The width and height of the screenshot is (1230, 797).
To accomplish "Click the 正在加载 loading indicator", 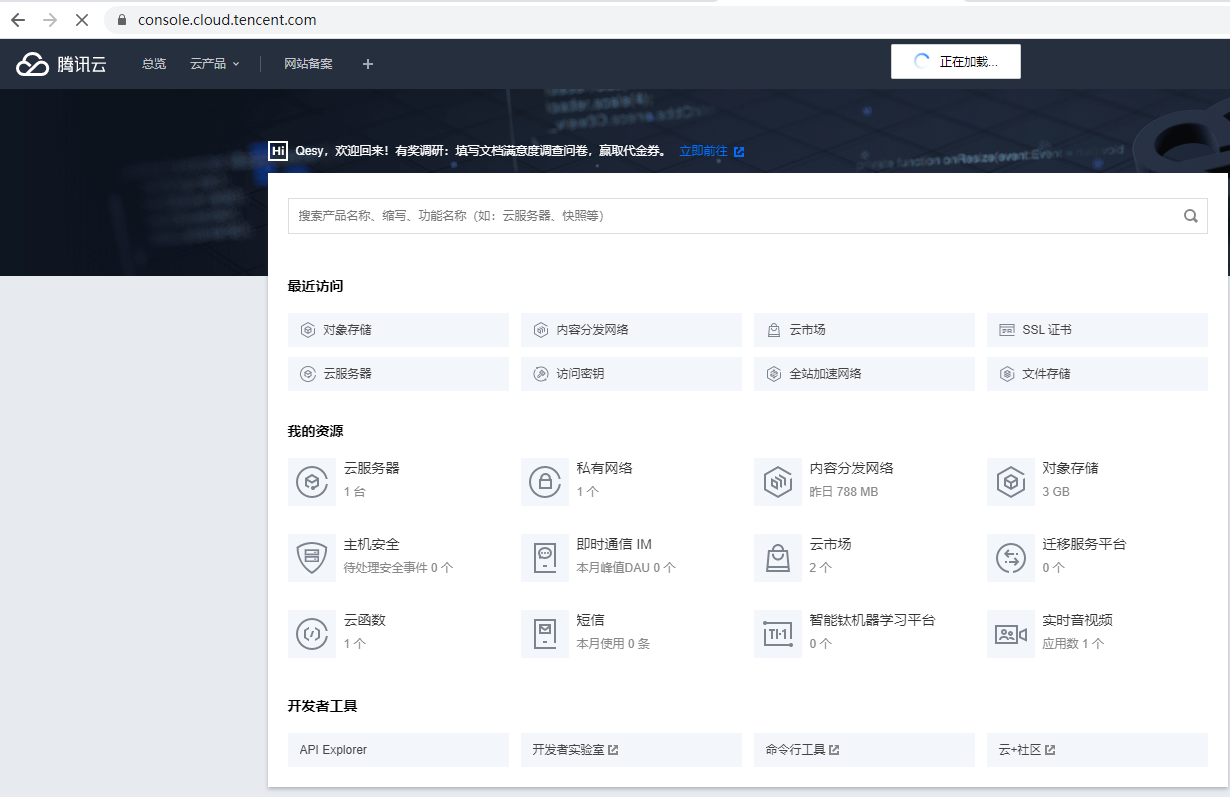I will tap(956, 62).
